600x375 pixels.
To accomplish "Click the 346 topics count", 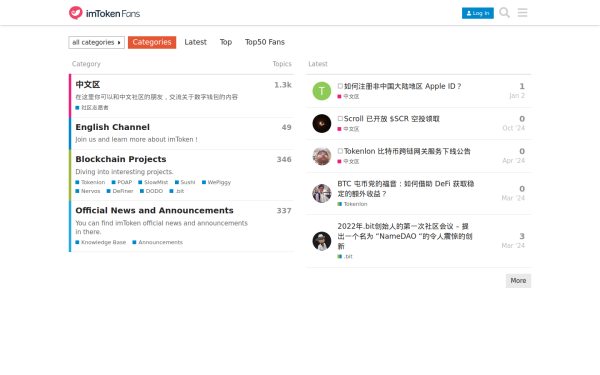I will tap(284, 159).
